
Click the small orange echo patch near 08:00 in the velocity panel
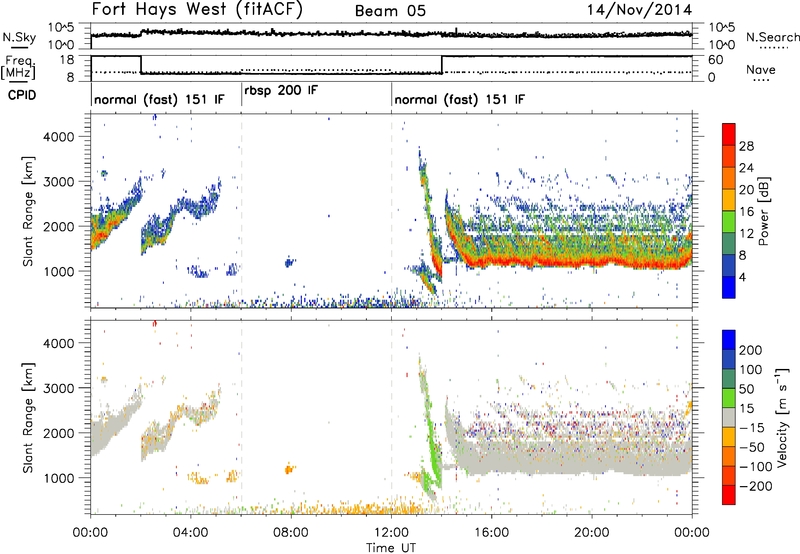click(x=289, y=468)
